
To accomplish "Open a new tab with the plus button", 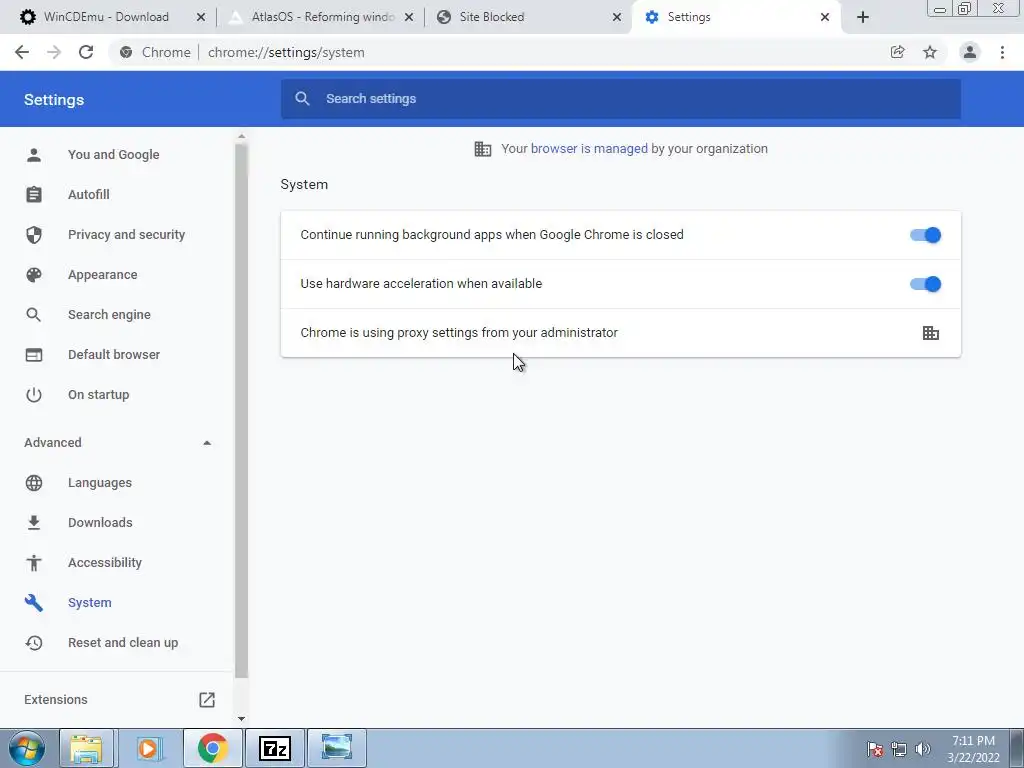I will tap(863, 17).
